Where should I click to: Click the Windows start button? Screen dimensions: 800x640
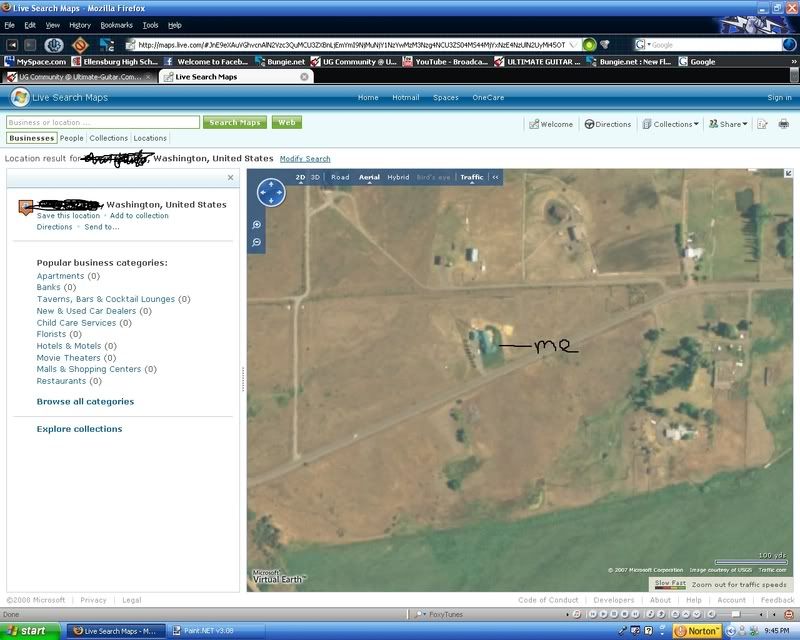coord(30,631)
